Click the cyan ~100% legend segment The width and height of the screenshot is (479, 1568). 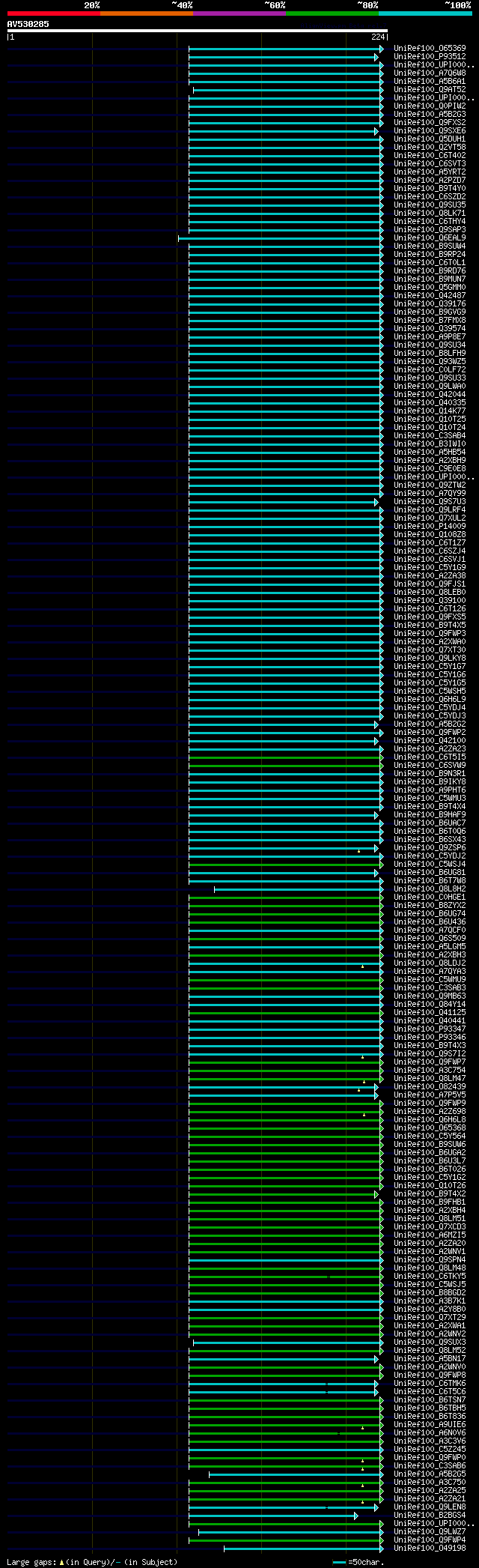click(x=425, y=13)
